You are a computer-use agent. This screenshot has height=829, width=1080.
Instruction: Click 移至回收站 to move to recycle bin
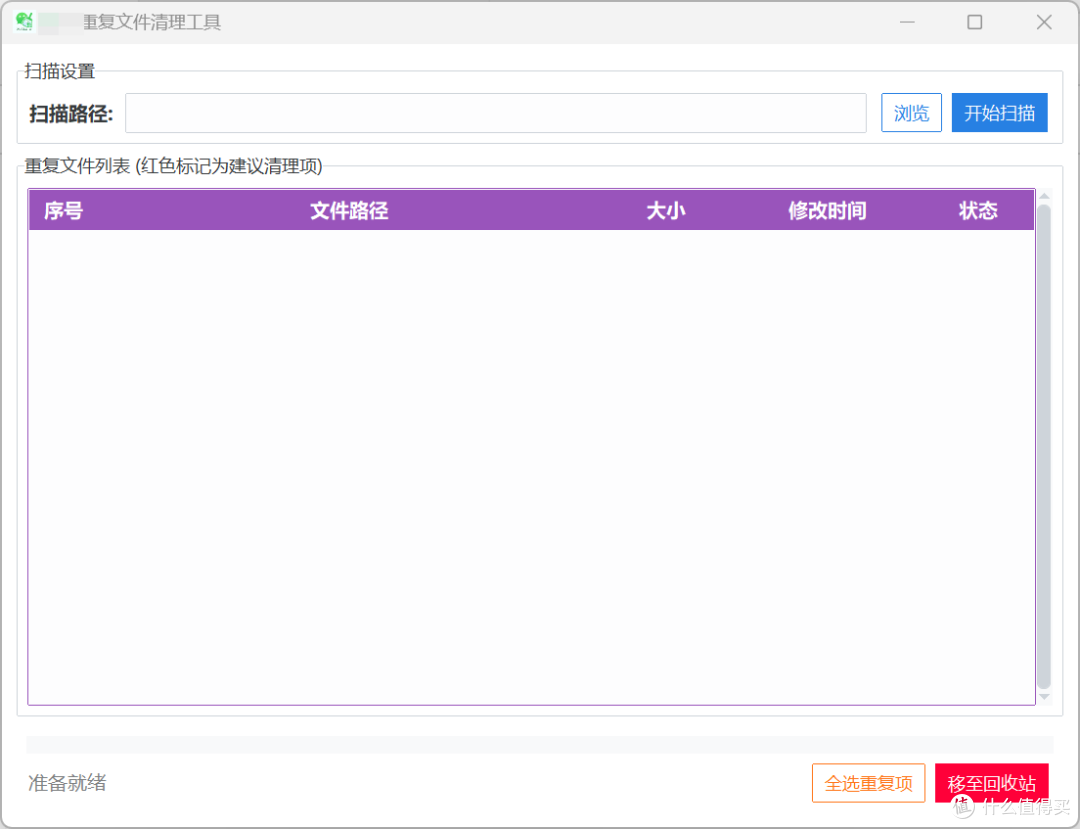(x=991, y=783)
